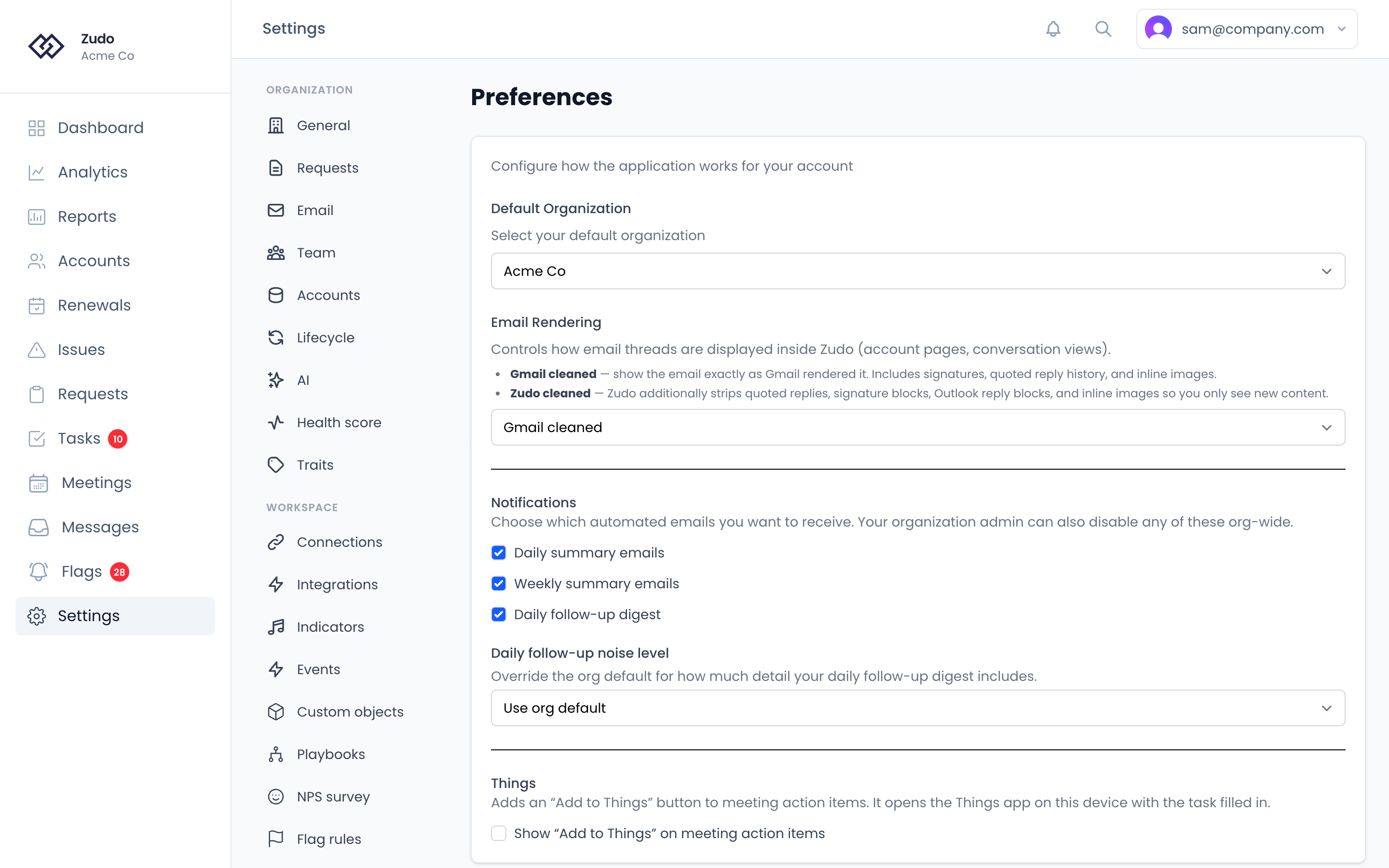Uncheck Weekly summary emails

[499, 583]
